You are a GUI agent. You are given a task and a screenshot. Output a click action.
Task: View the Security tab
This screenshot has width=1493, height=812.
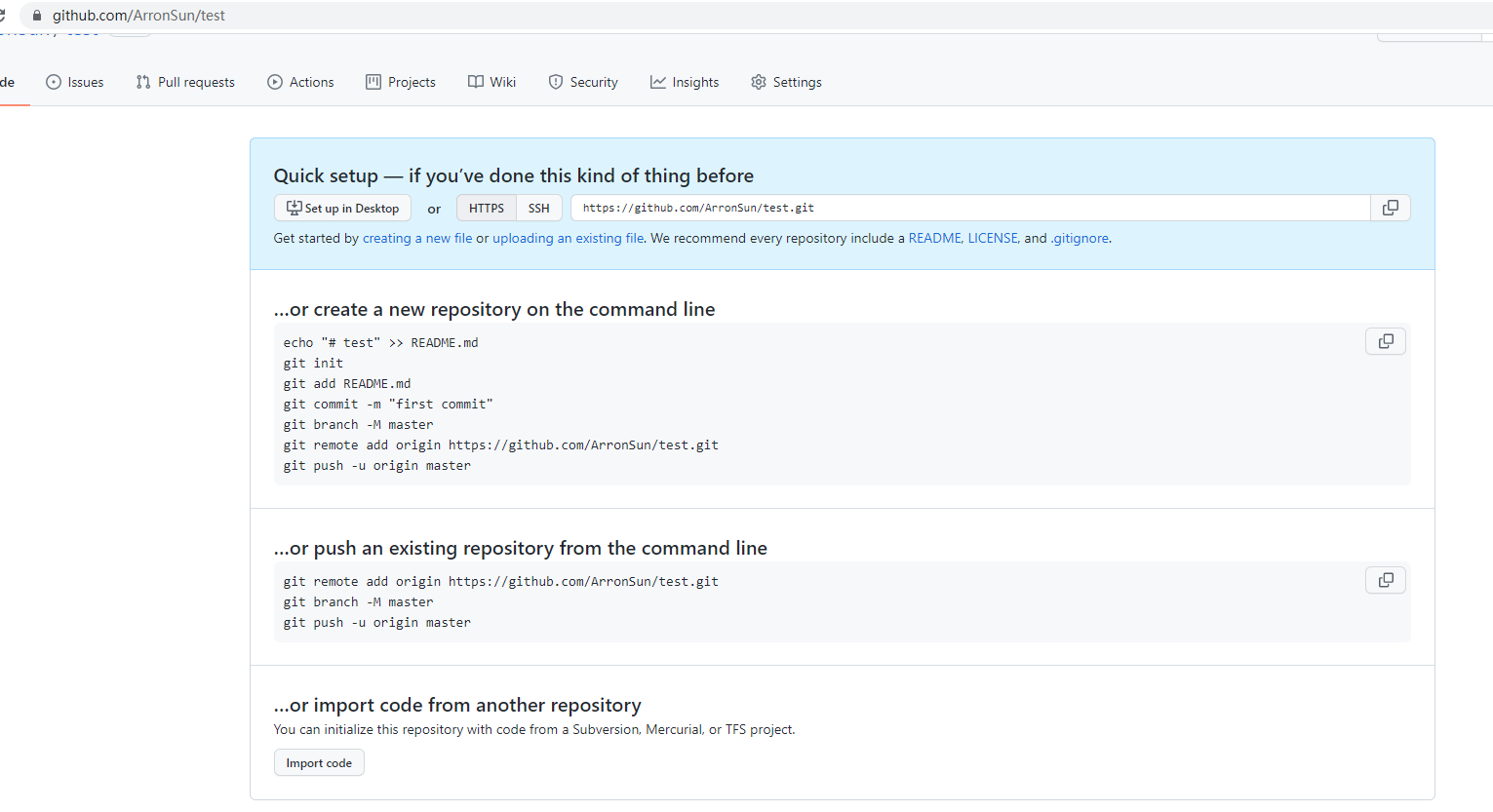(x=583, y=82)
